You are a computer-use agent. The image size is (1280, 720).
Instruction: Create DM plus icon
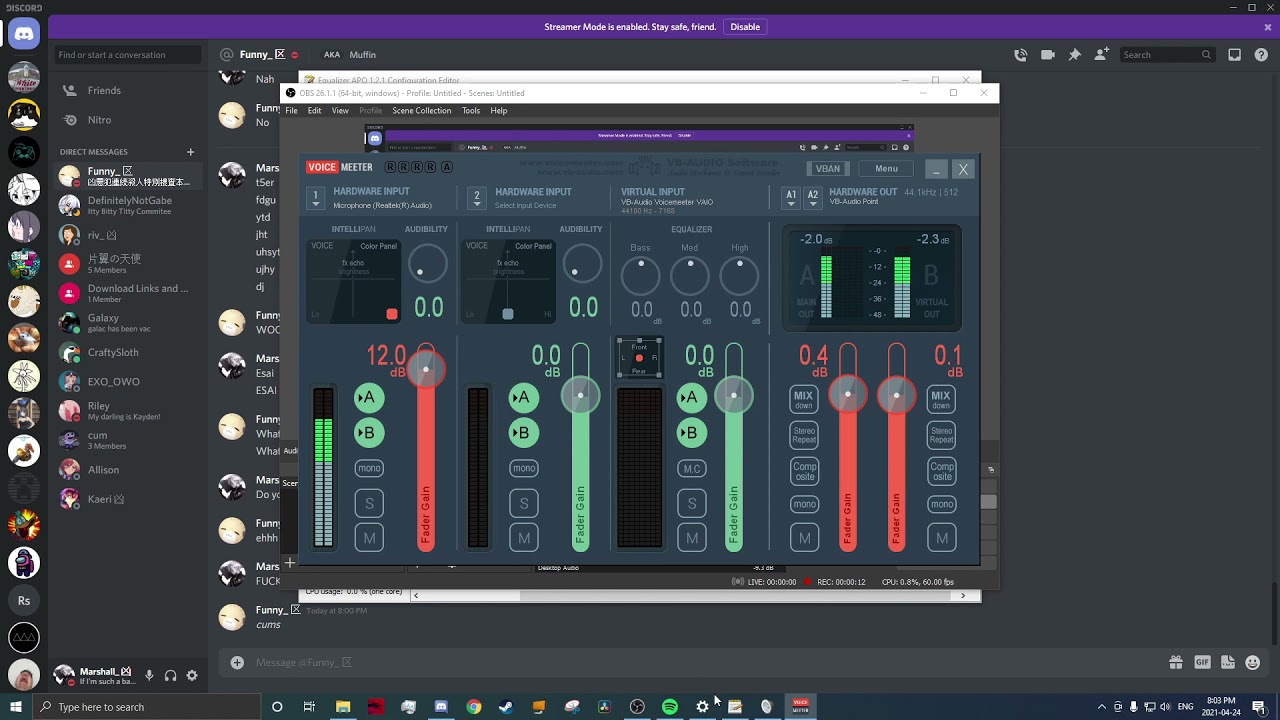tap(190, 152)
